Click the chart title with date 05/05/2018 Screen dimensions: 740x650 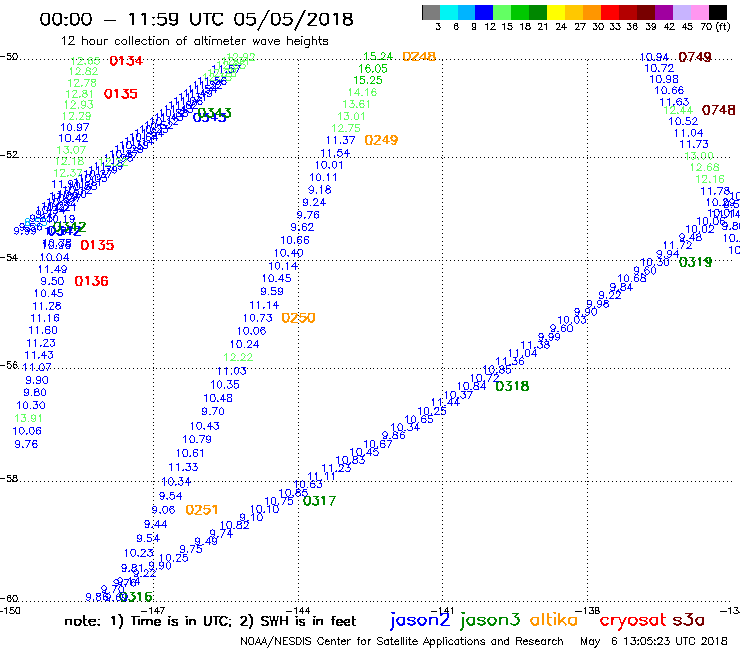click(196, 19)
